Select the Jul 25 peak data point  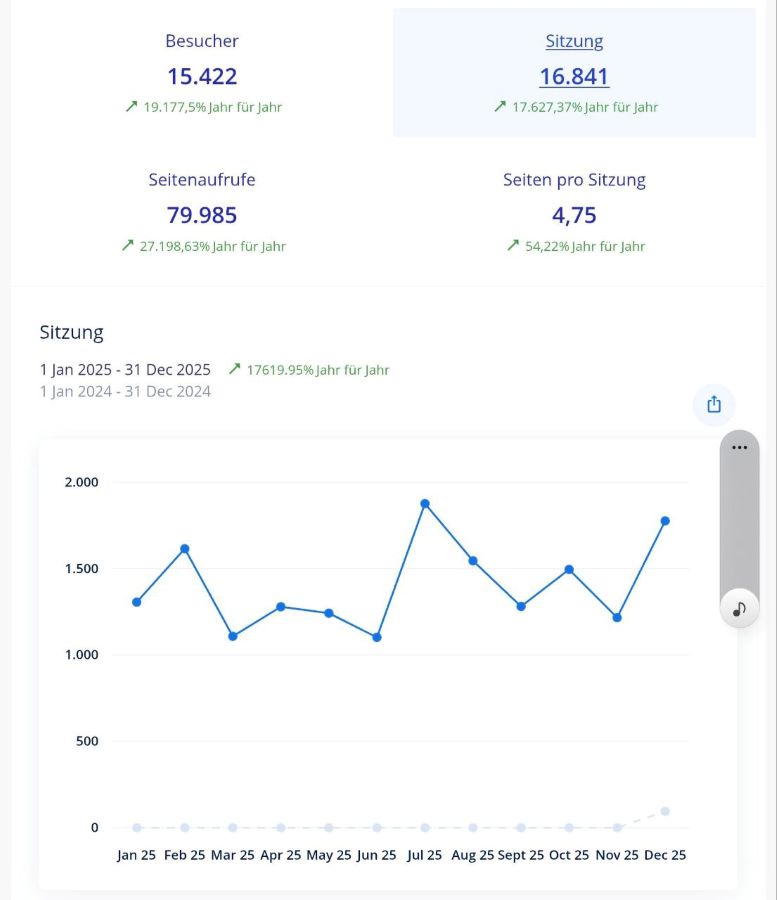(x=425, y=504)
